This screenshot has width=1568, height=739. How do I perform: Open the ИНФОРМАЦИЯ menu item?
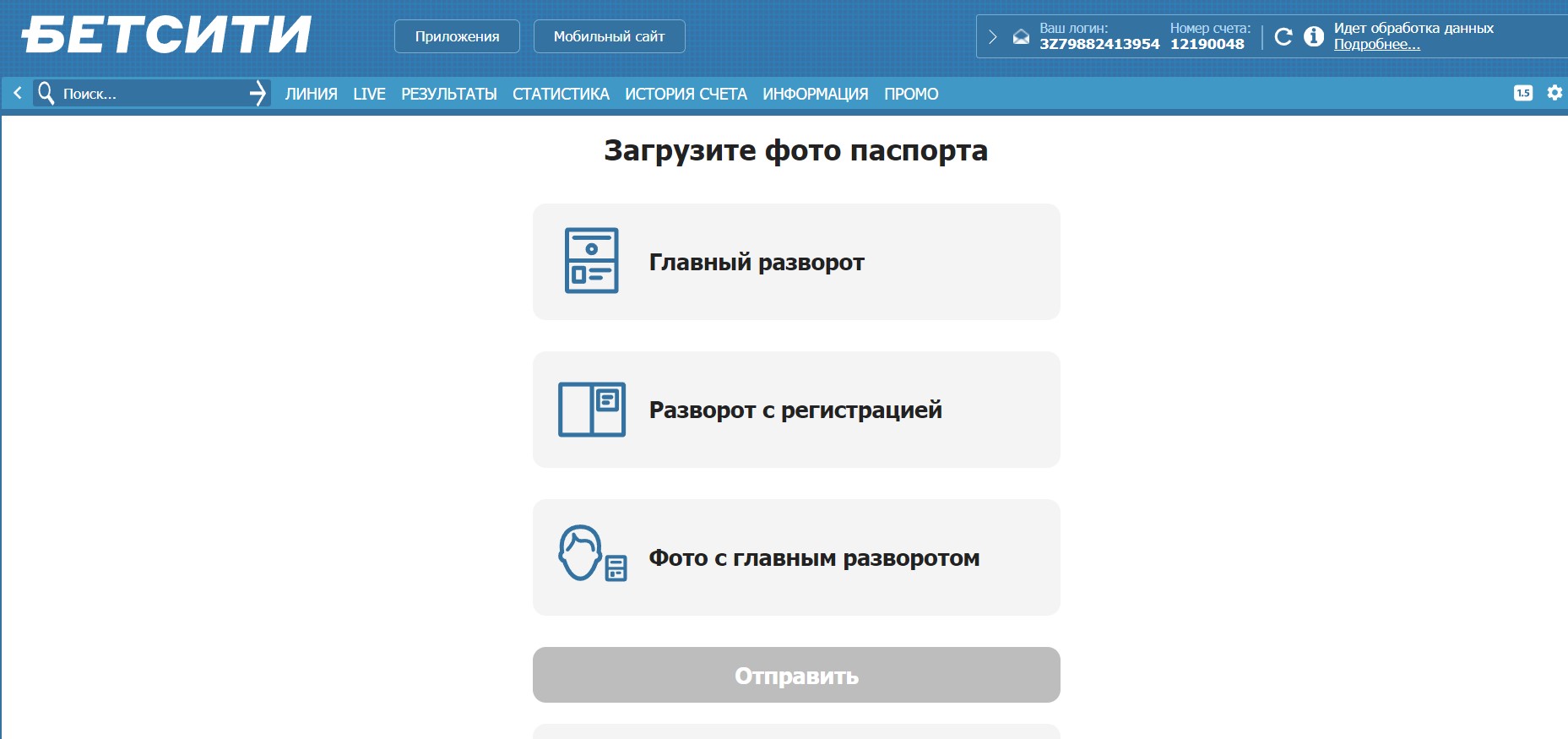pyautogui.click(x=815, y=94)
